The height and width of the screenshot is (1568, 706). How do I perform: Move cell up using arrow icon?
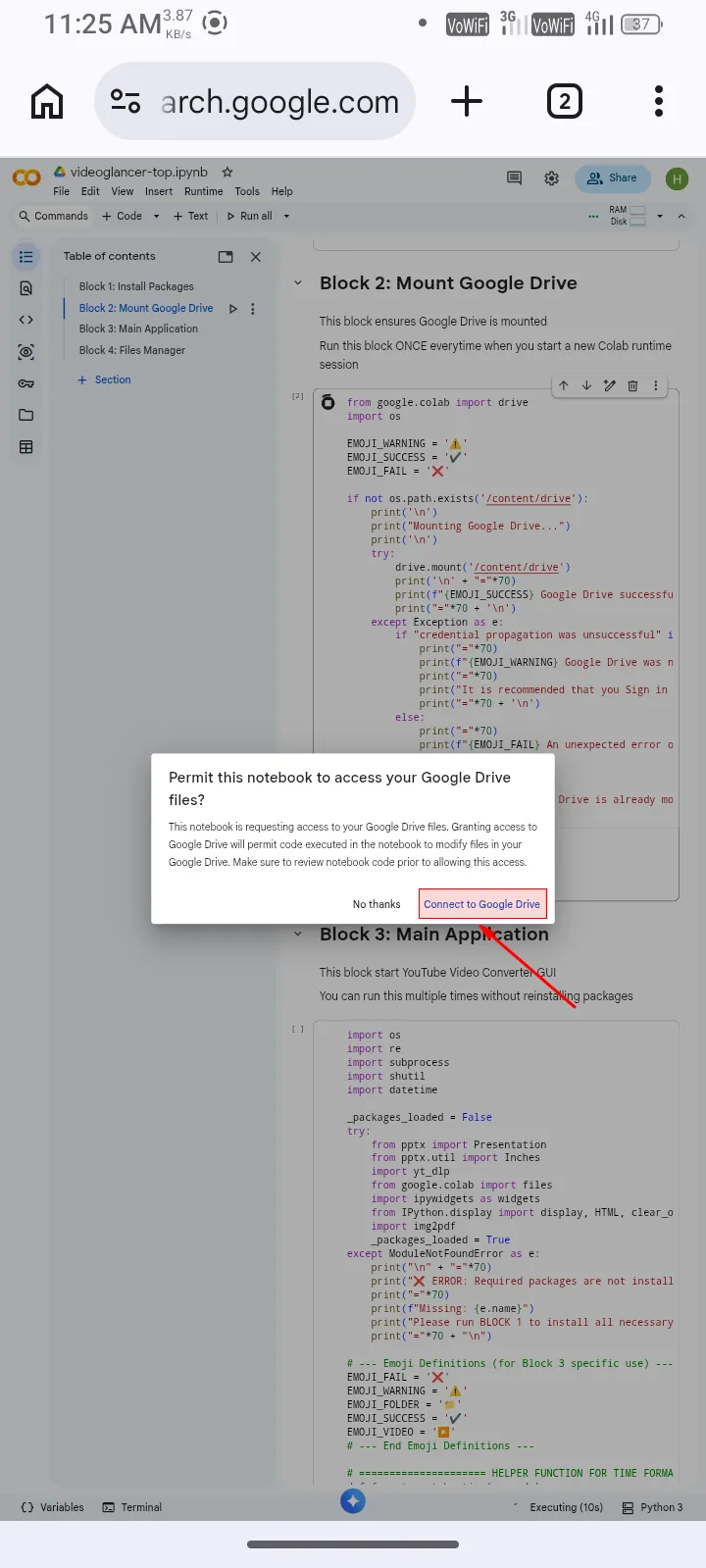point(564,385)
